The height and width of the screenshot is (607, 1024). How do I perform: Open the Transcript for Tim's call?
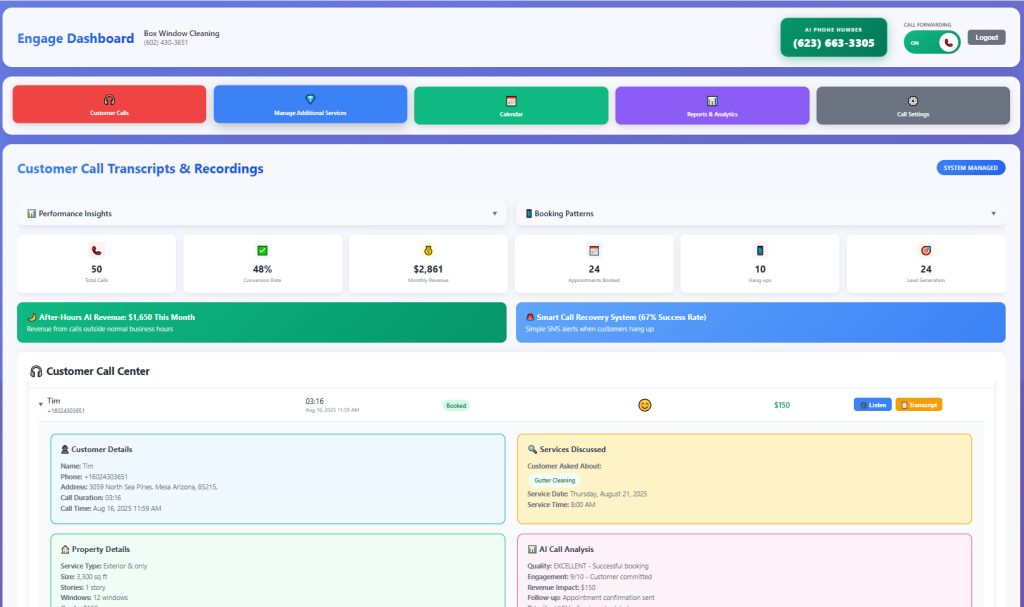918,405
